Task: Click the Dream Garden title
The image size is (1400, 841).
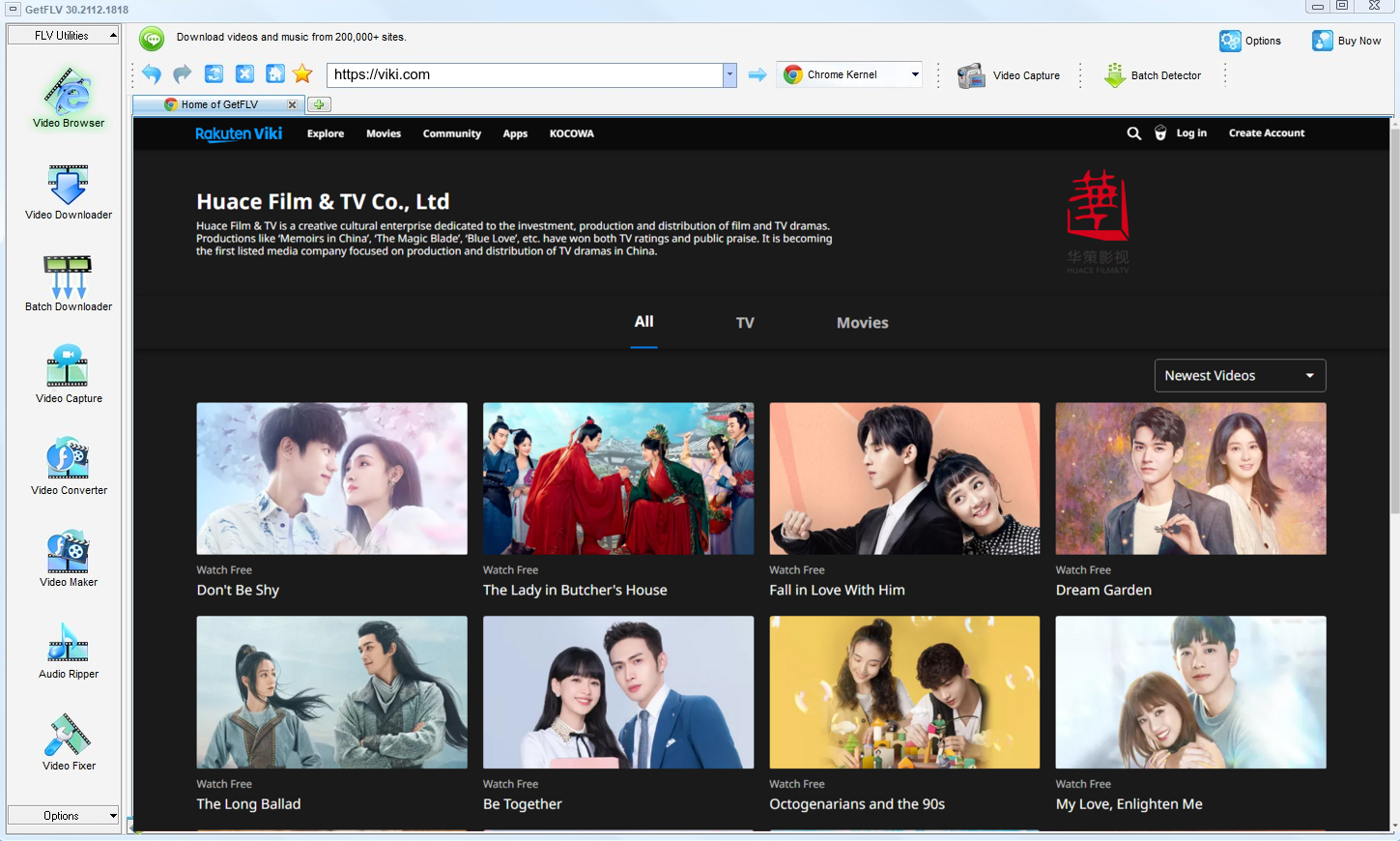Action: coord(1103,590)
